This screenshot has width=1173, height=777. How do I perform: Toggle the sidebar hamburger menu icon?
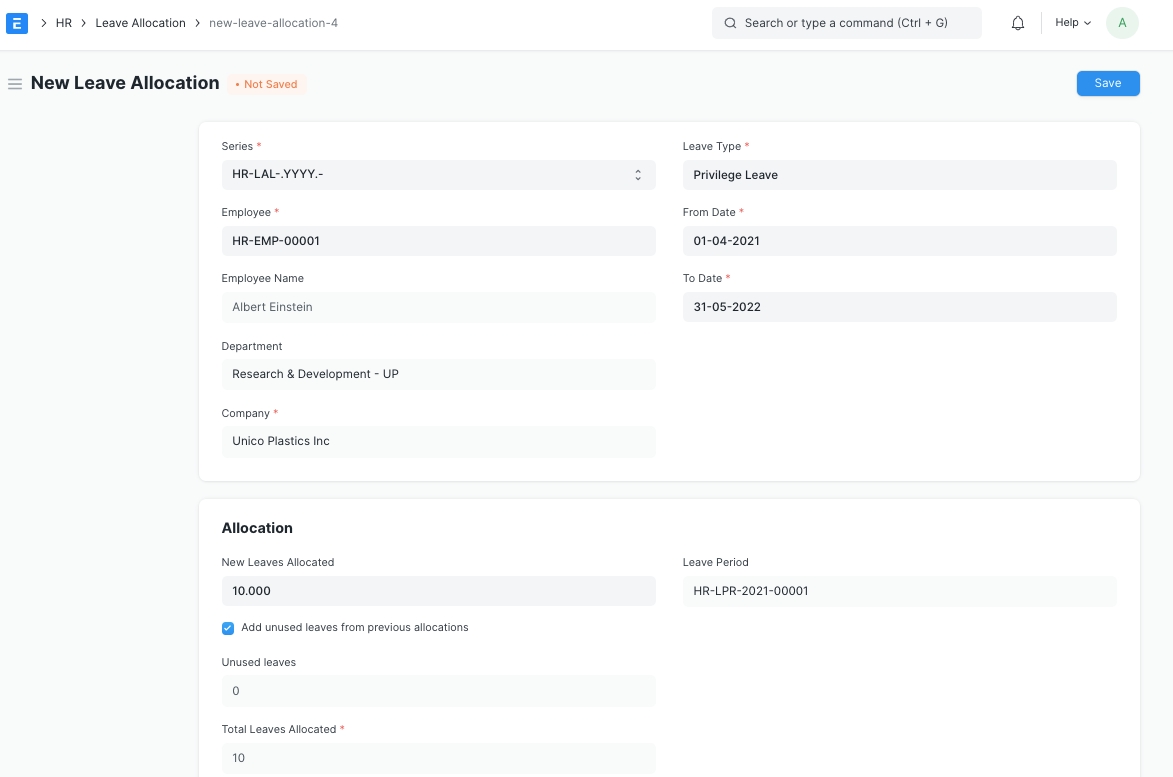pyautogui.click(x=15, y=84)
